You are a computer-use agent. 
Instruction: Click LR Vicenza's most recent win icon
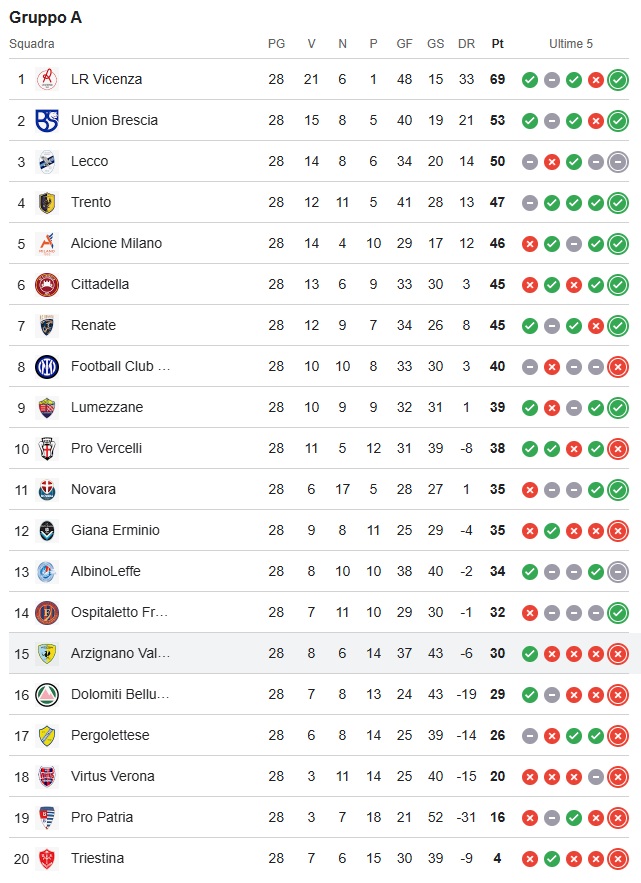pyautogui.click(x=618, y=79)
